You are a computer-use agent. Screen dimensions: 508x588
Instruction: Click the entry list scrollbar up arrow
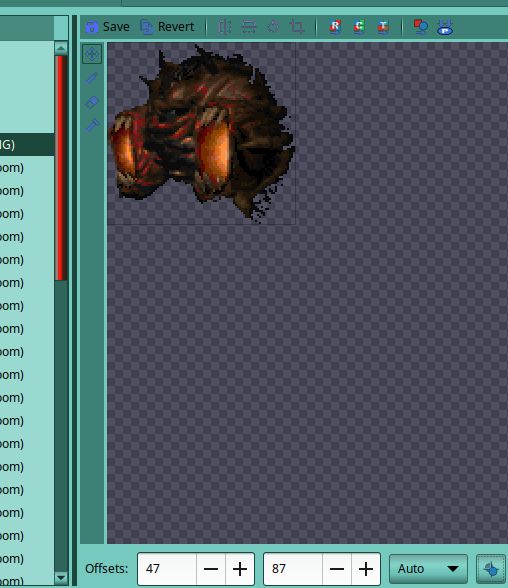click(61, 48)
